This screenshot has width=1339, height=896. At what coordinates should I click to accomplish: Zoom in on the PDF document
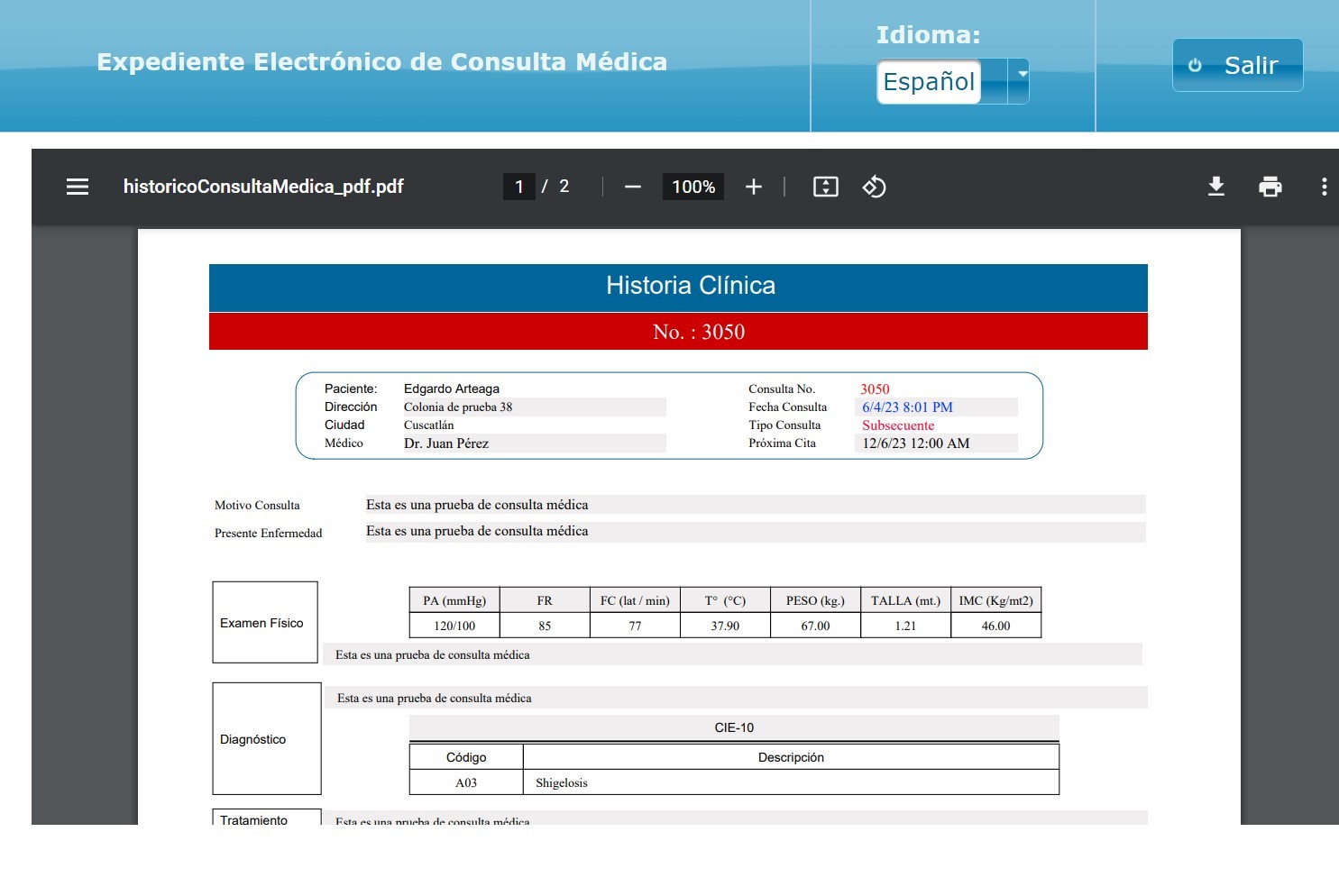coord(754,187)
